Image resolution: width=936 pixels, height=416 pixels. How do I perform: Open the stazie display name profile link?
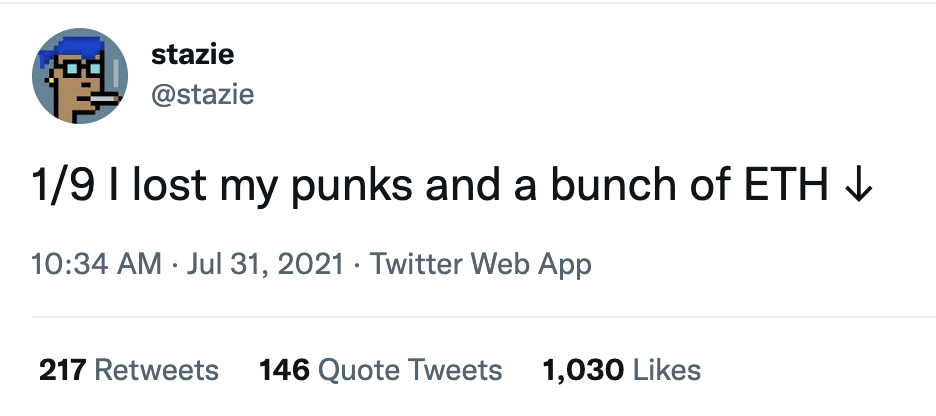pyautogui.click(x=192, y=55)
